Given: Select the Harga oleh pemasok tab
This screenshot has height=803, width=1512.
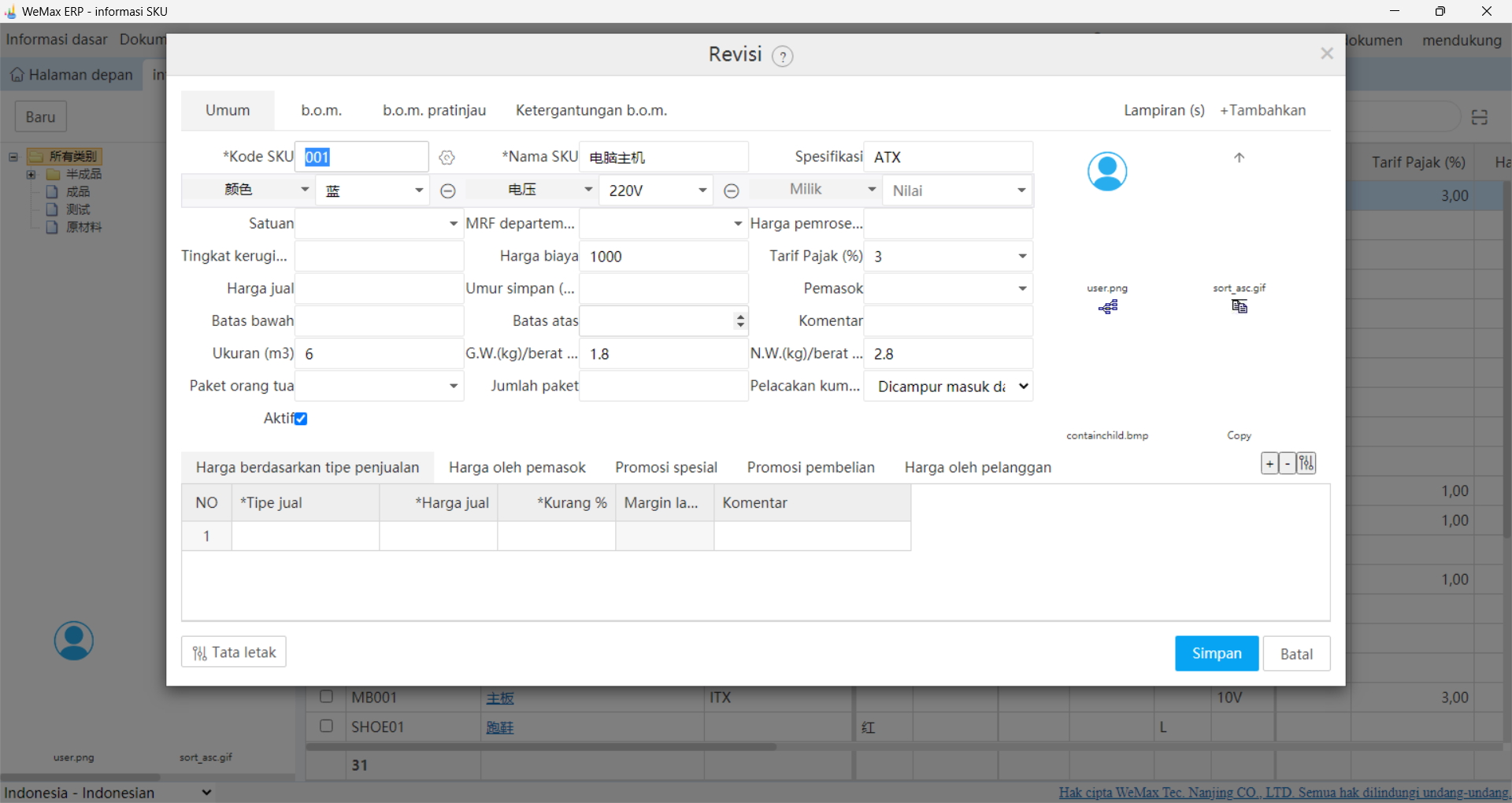Looking at the screenshot, I should pos(517,468).
